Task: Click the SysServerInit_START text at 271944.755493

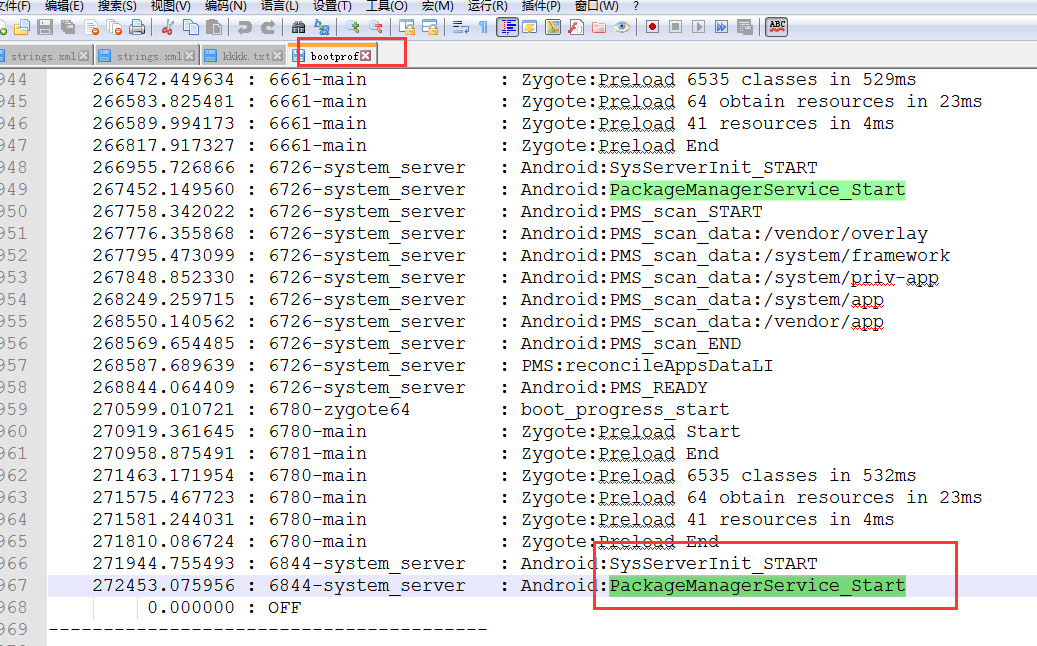Action: pos(713,563)
